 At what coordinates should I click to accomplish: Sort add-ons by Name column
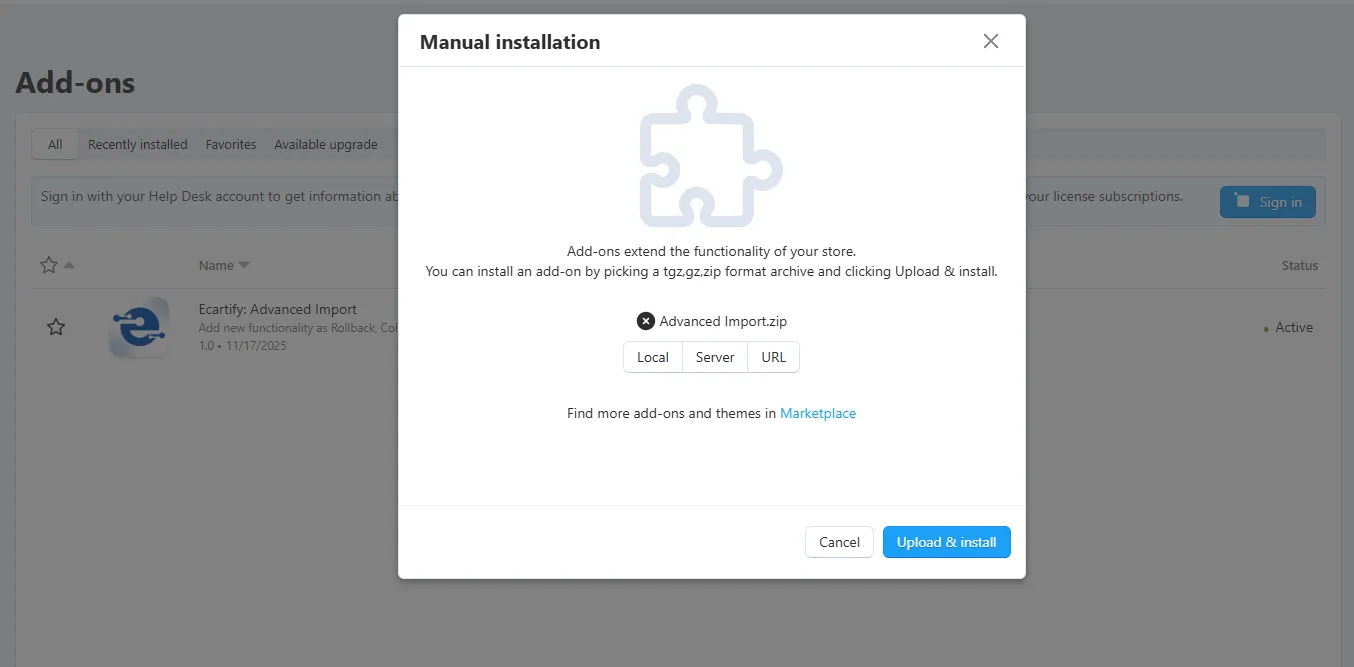point(224,265)
